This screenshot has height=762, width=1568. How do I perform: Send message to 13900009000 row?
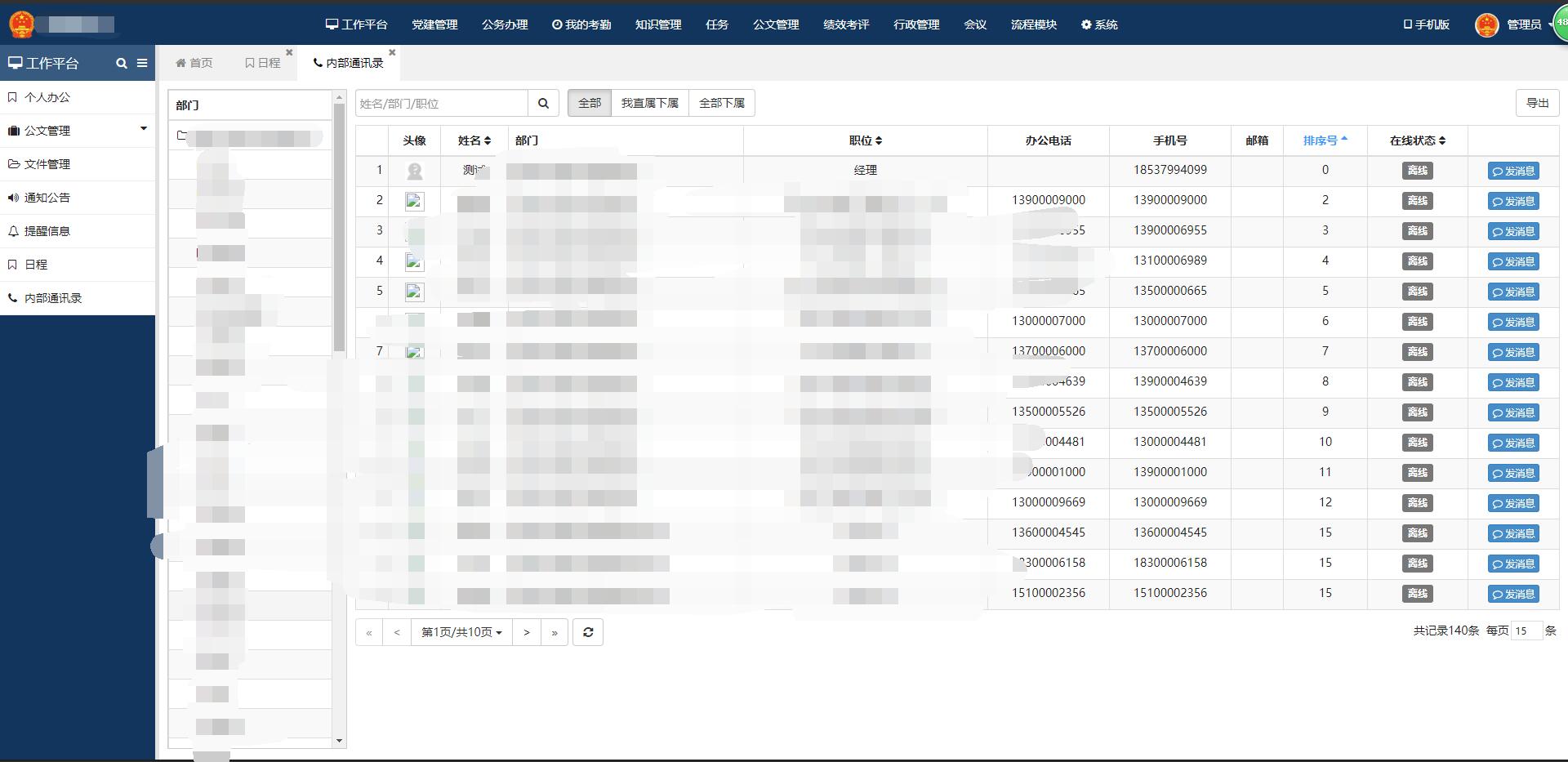click(x=1513, y=201)
